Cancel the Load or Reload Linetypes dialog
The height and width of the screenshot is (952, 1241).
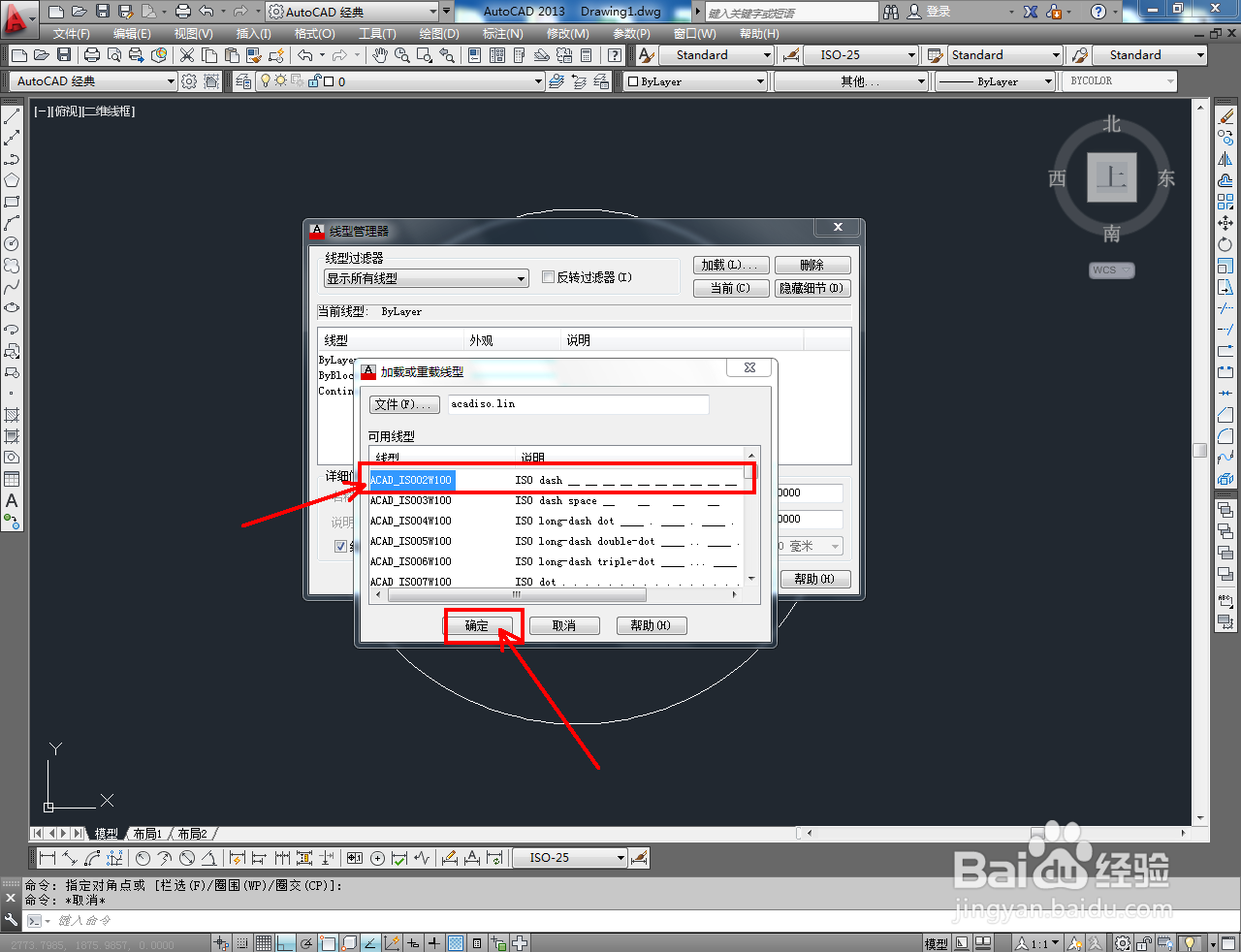tap(564, 625)
